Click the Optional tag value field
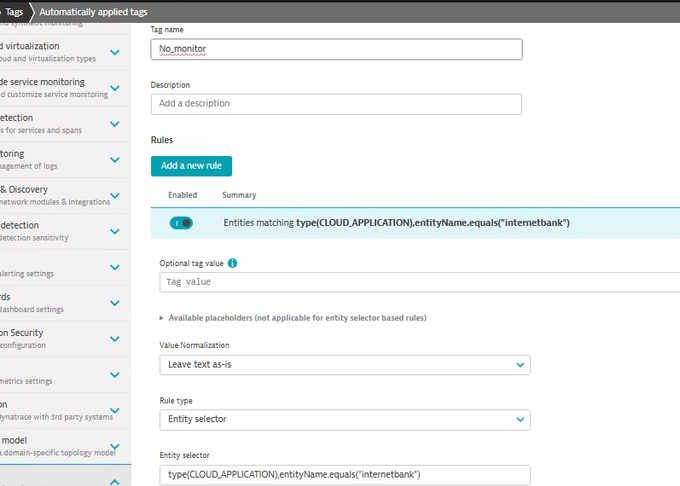Image resolution: width=680 pixels, height=486 pixels. (420, 282)
